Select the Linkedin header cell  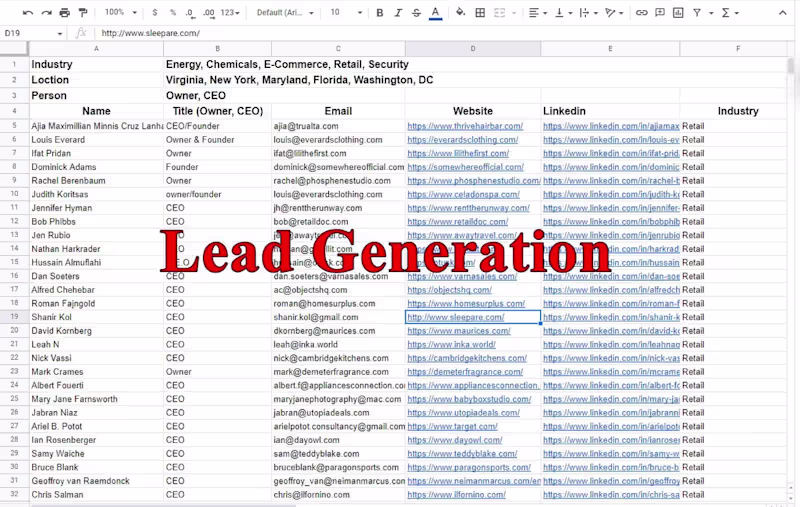610,111
